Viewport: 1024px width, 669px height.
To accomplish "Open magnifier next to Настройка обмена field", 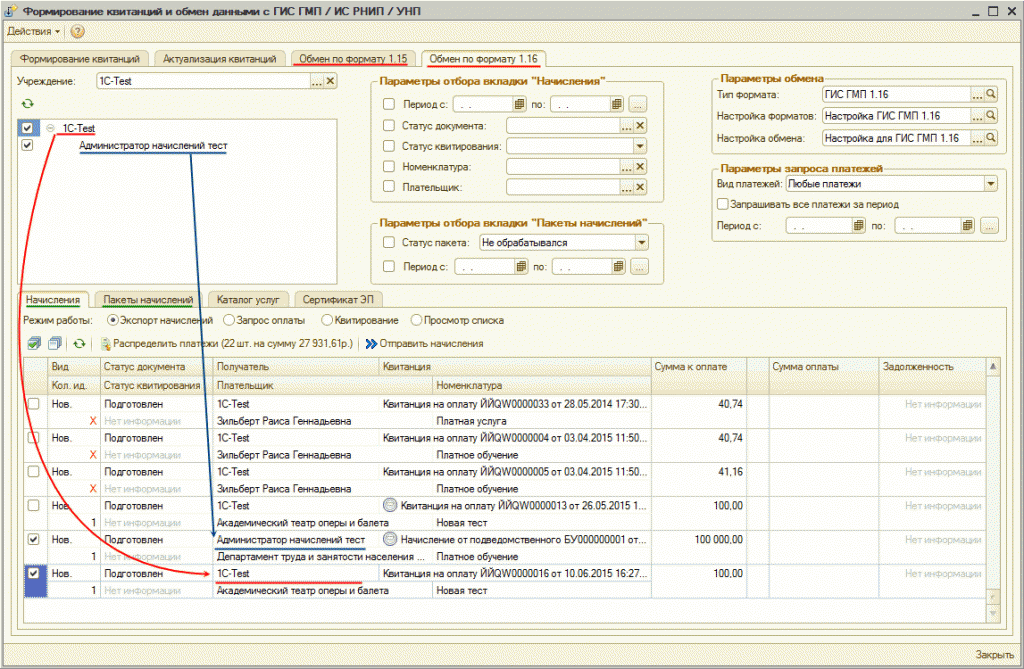I will coord(991,138).
